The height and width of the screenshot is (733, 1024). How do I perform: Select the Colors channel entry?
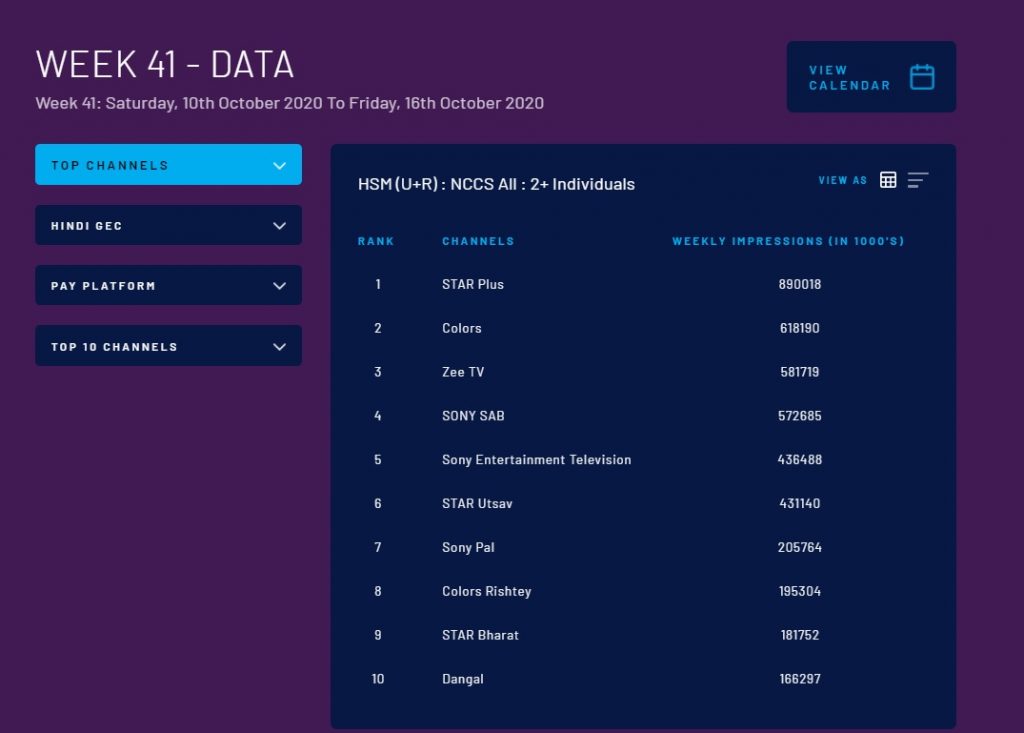(x=462, y=328)
